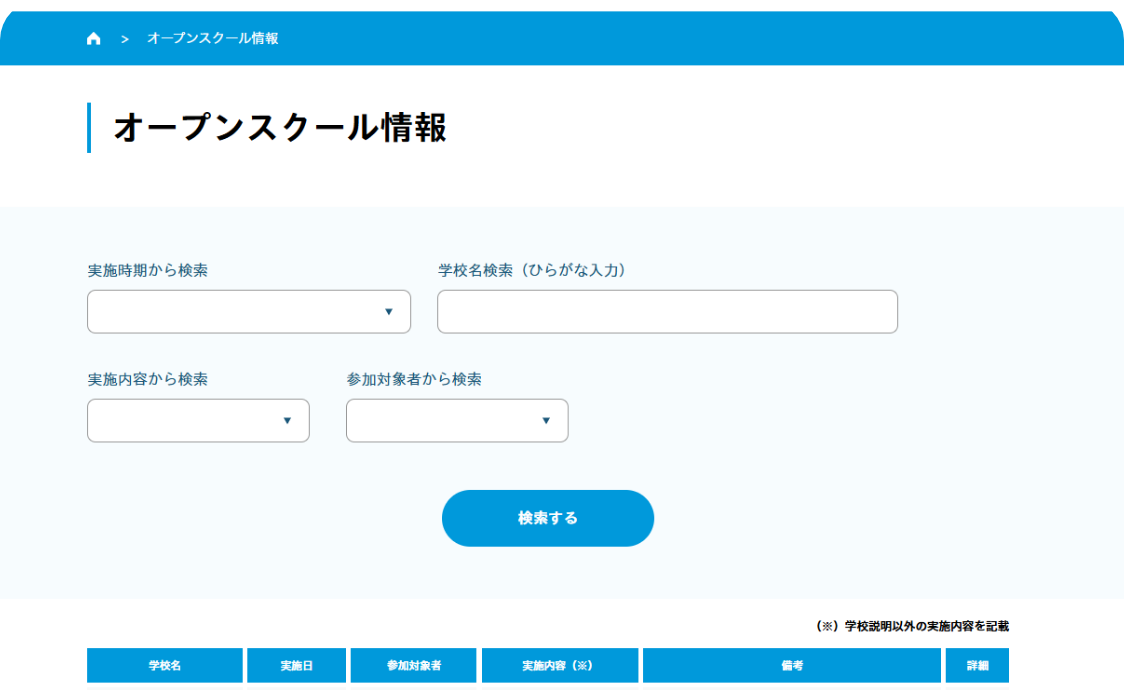
Task: Click the 実施日 column header
Action: click(297, 665)
